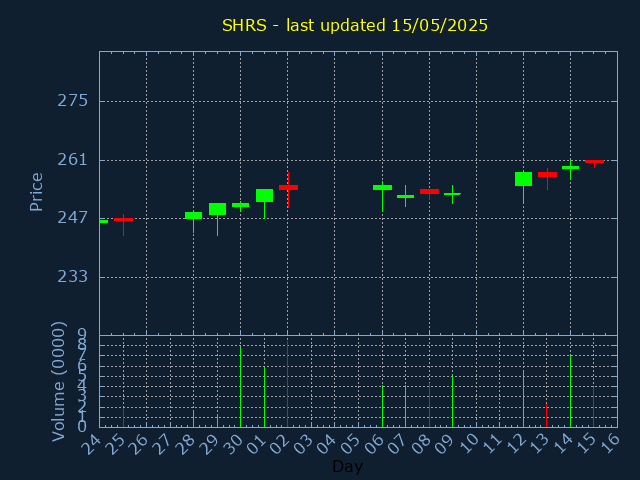
Task: Click the green volume bar for day 12
Action: 523,399
